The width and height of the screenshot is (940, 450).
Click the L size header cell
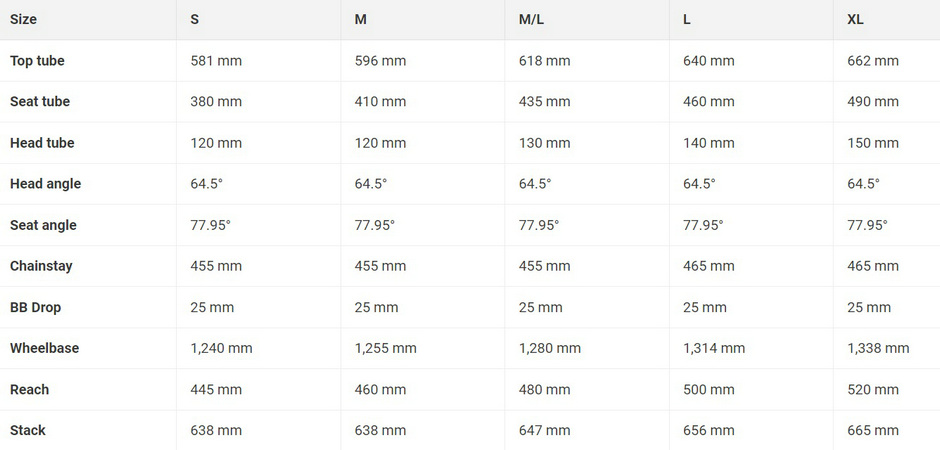click(x=686, y=19)
